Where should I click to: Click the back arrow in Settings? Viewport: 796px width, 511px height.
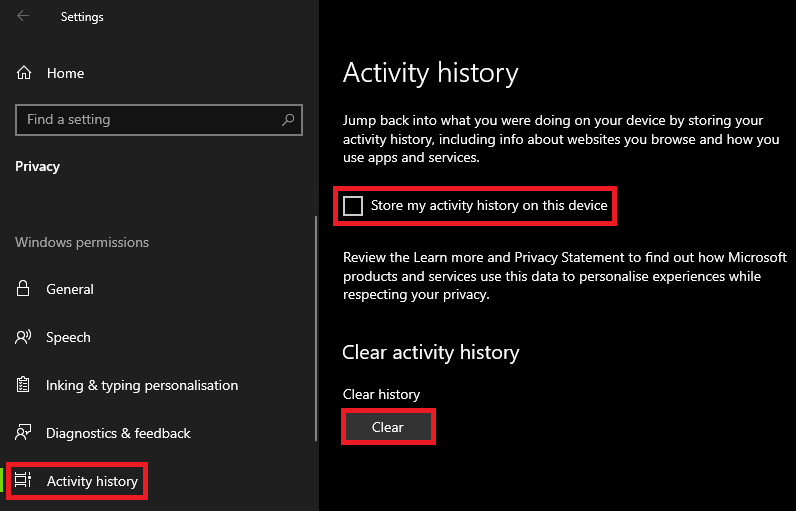pos(23,16)
